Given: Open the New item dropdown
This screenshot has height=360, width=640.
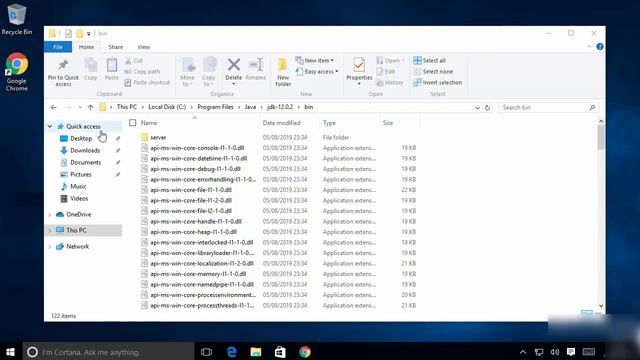Looking at the screenshot, I should click(x=315, y=60).
